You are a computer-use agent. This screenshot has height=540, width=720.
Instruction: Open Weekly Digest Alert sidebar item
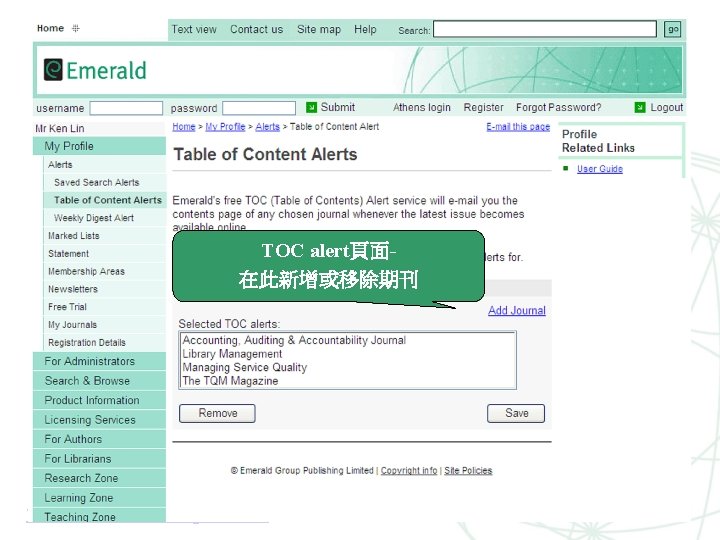point(94,218)
